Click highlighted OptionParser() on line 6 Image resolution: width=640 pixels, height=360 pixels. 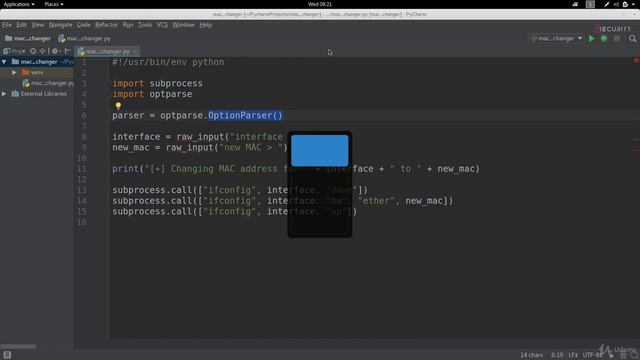tap(245, 116)
